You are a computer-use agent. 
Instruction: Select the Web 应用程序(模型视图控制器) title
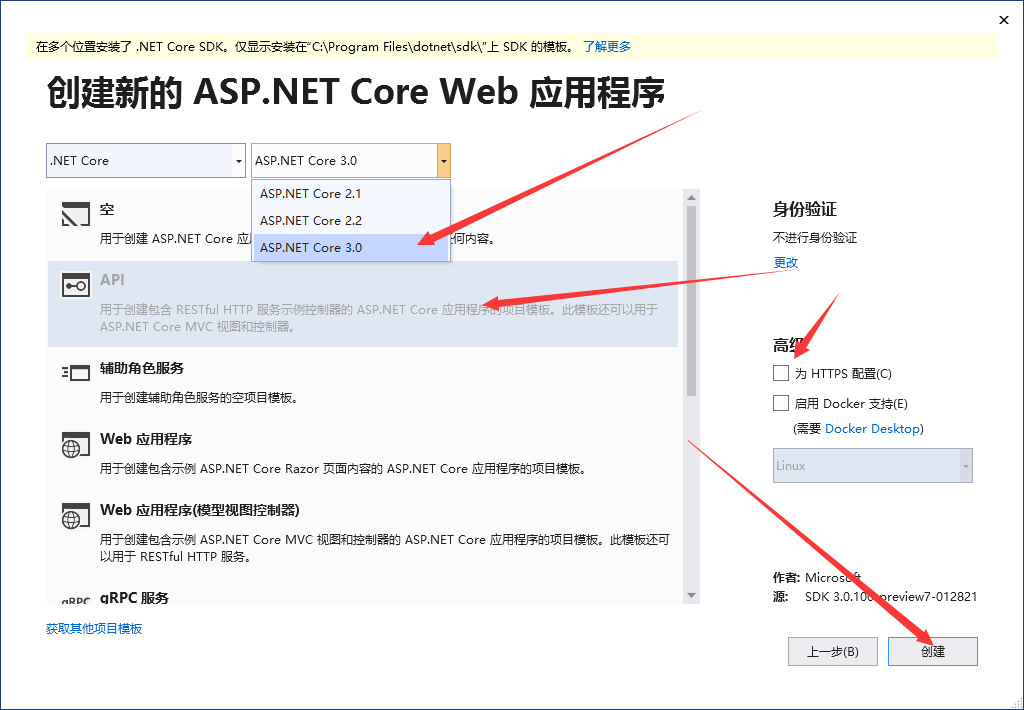200,510
